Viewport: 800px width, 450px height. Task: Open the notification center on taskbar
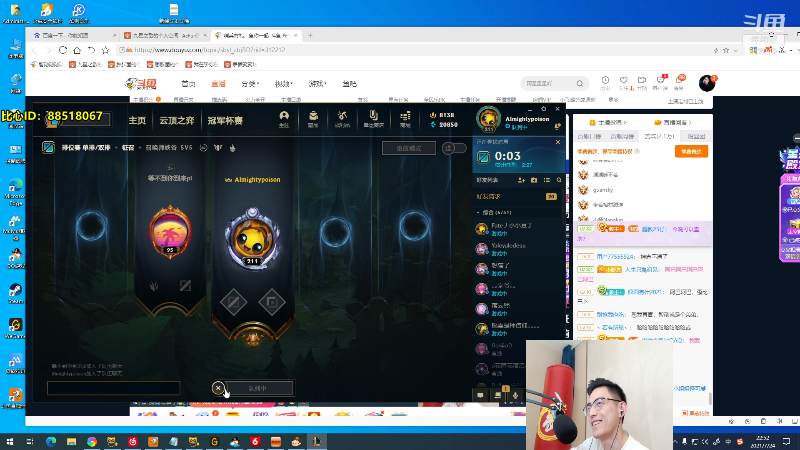click(x=787, y=441)
